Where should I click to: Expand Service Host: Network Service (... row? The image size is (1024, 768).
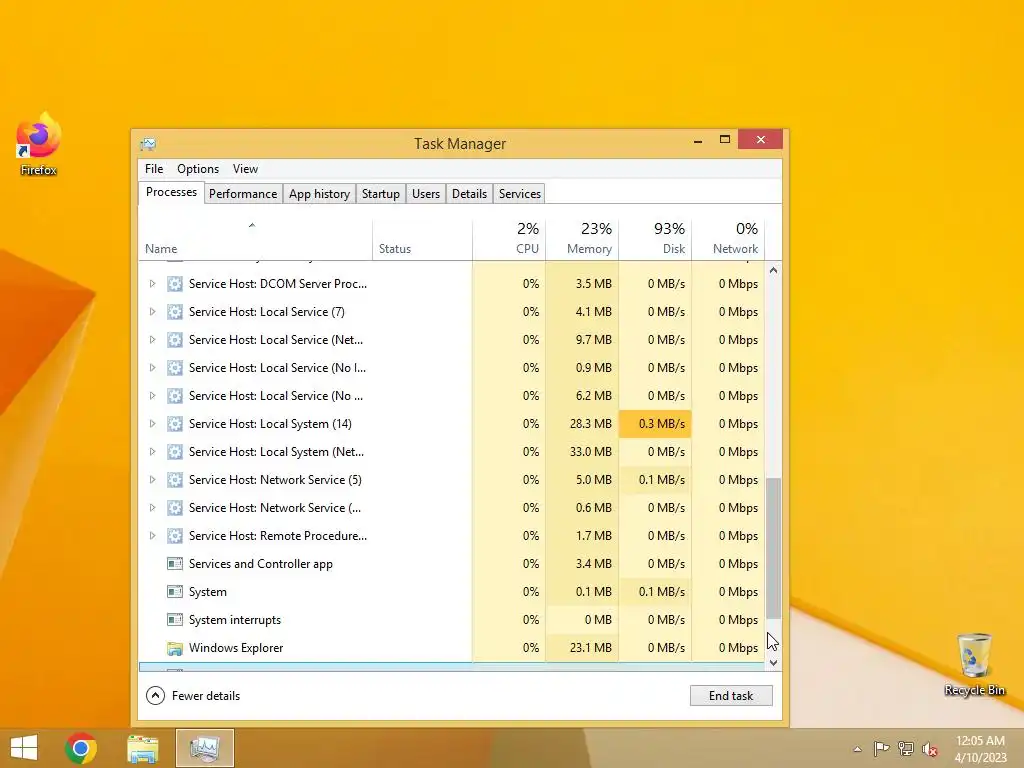click(x=152, y=508)
